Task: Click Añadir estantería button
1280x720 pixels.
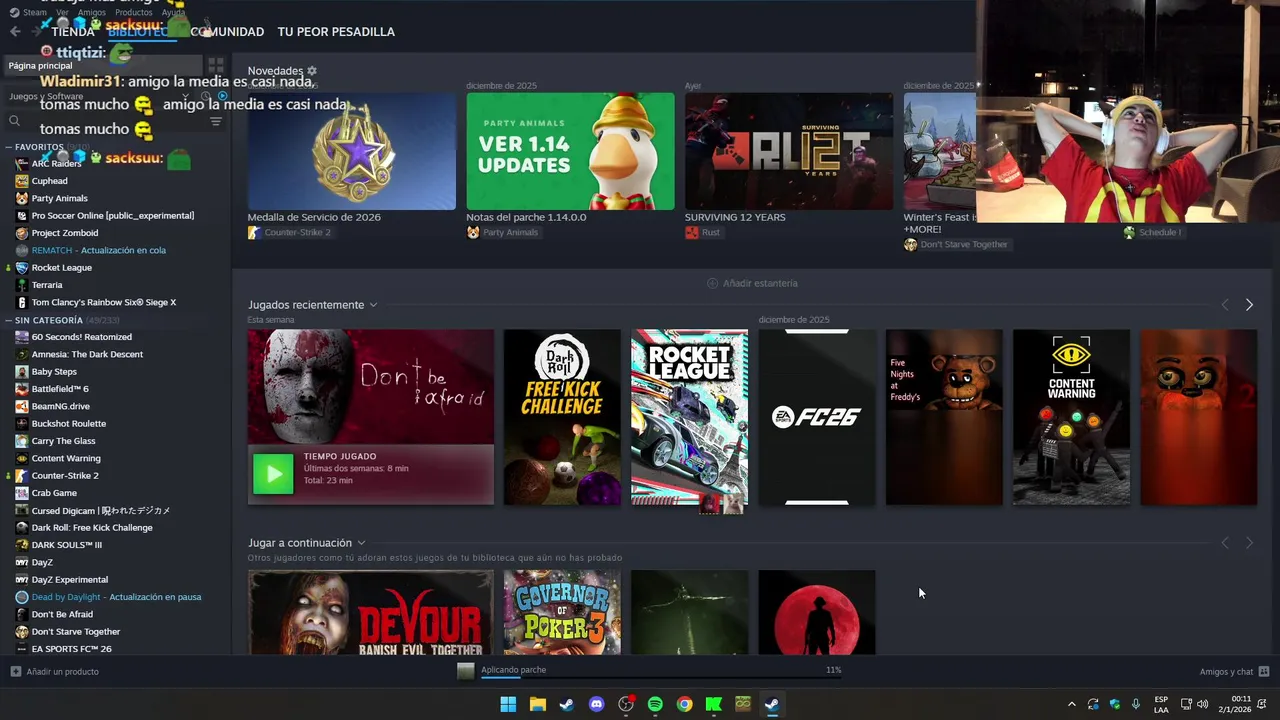Action: (752, 283)
